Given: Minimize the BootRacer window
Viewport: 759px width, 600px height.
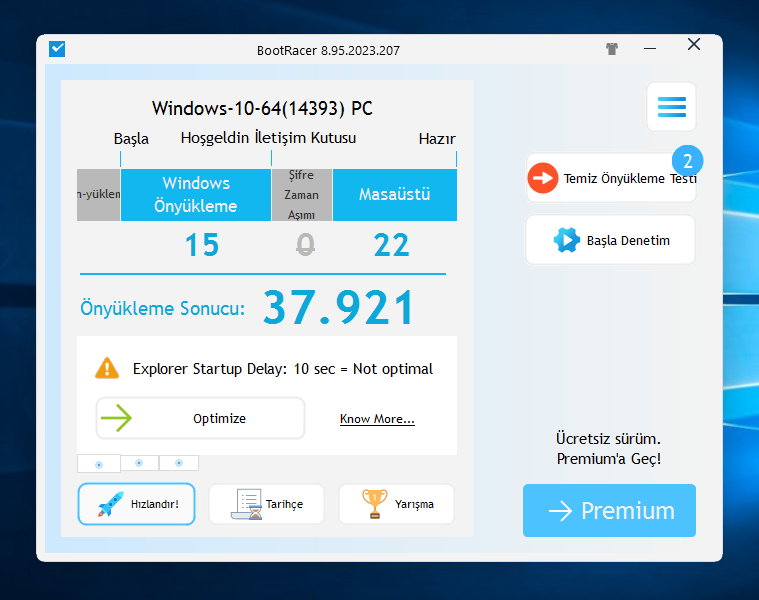Looking at the screenshot, I should [x=650, y=48].
